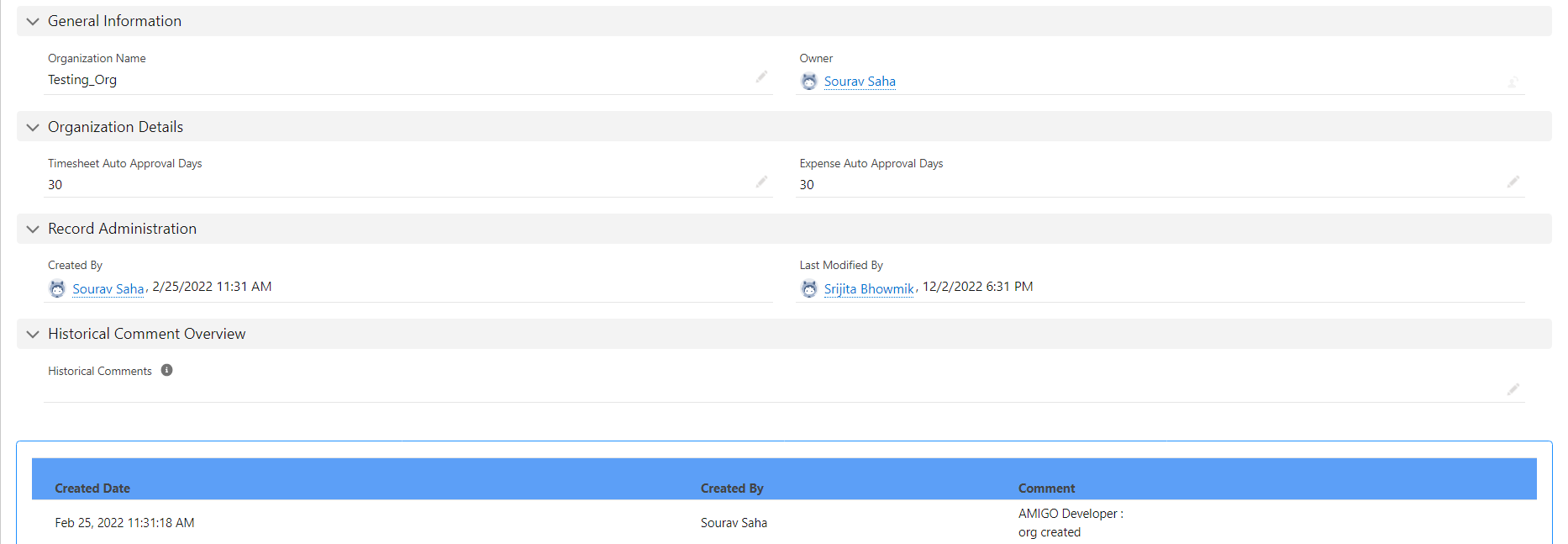Select created timestamp 2/25/2022 11:31 AM
The width and height of the screenshot is (1568, 544).
click(212, 287)
